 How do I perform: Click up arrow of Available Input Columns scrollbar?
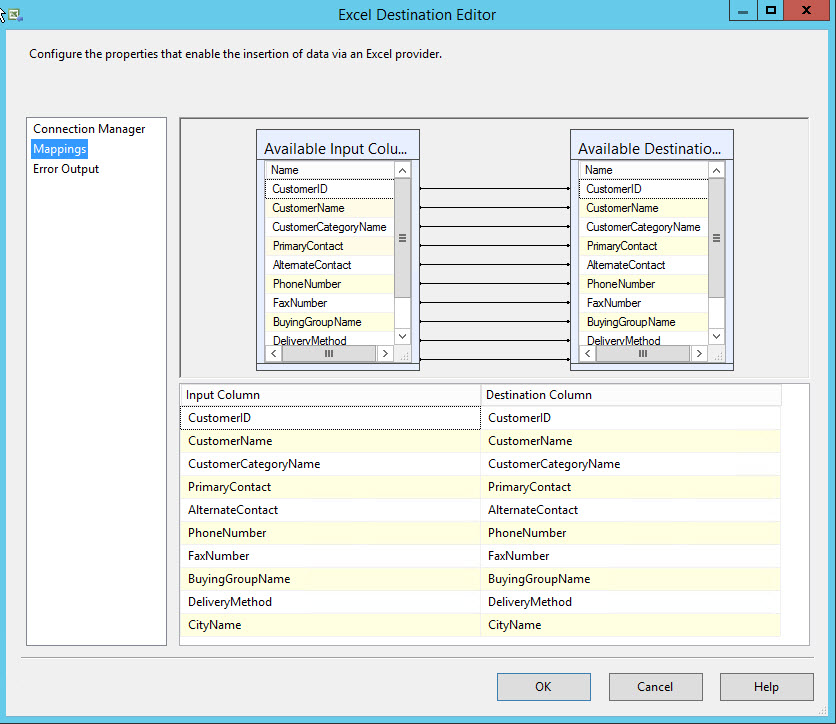(403, 171)
